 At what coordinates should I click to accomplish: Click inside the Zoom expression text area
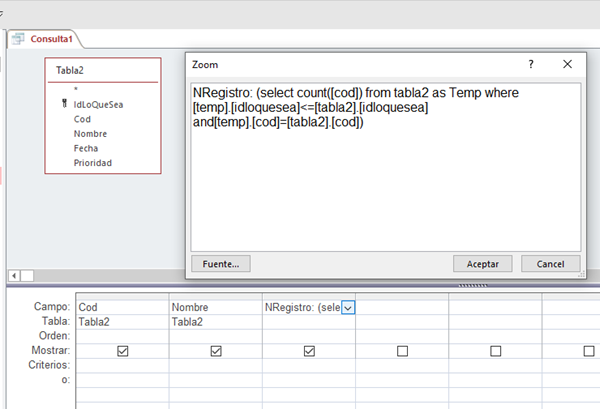coord(386,167)
